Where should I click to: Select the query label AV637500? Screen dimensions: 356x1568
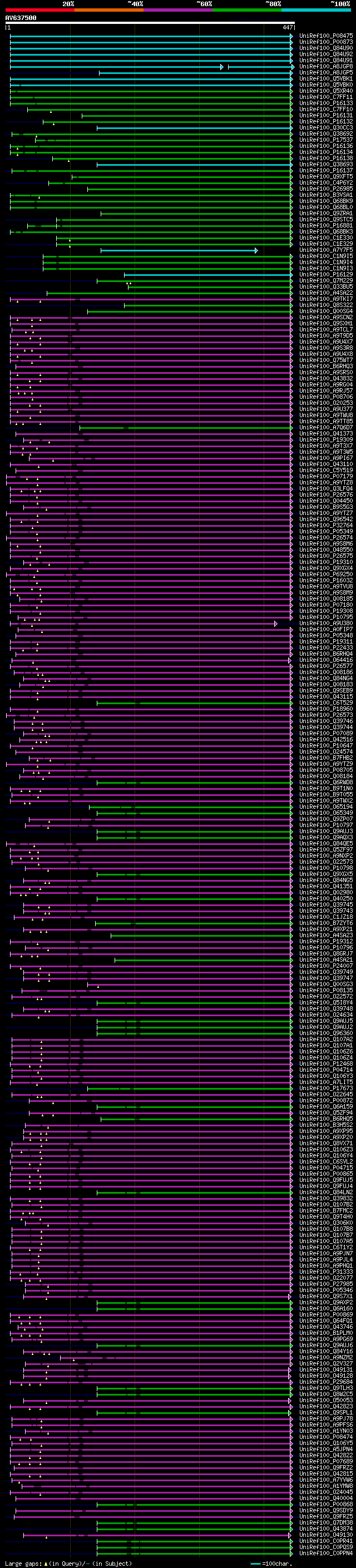pyautogui.click(x=21, y=18)
